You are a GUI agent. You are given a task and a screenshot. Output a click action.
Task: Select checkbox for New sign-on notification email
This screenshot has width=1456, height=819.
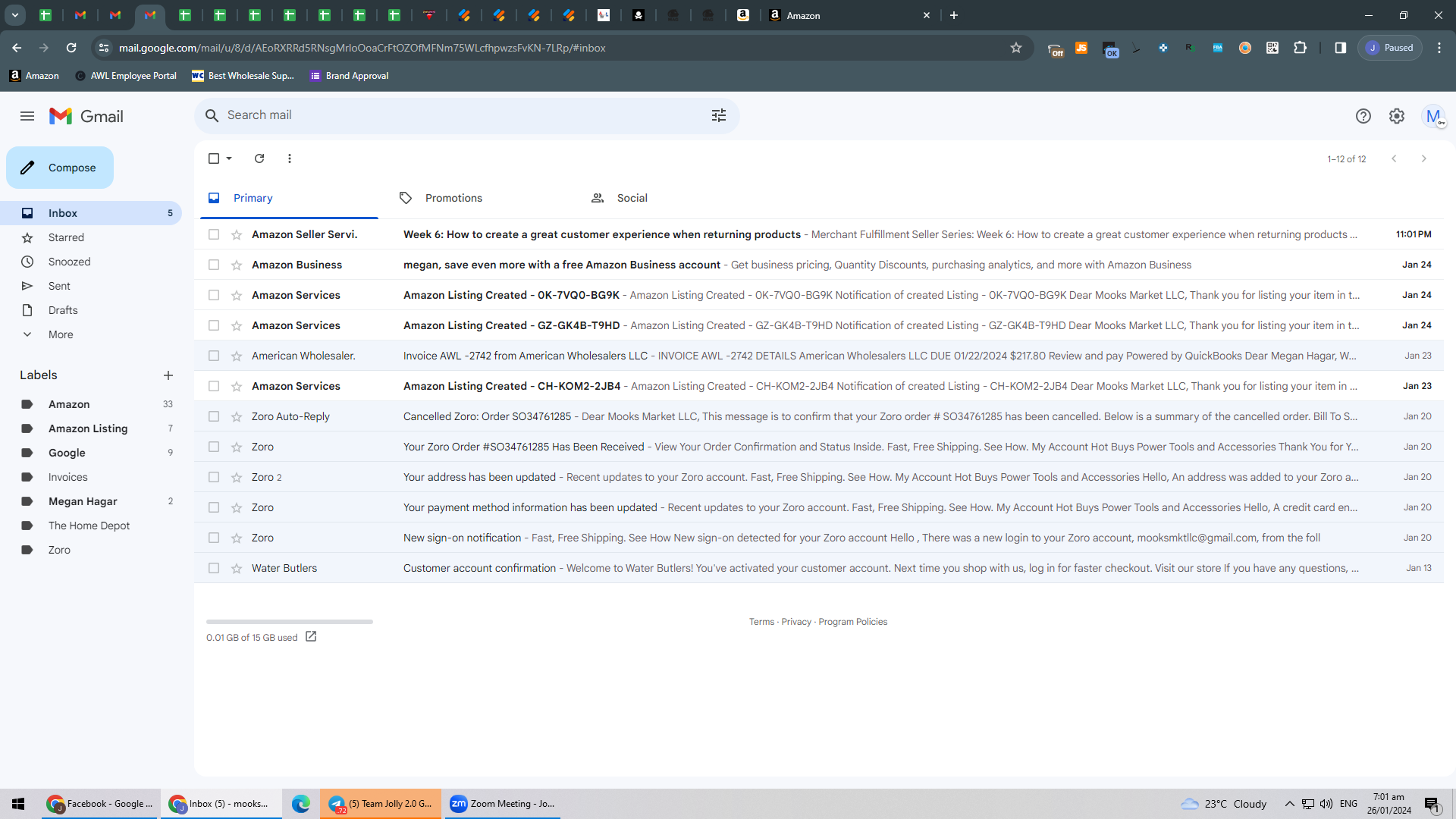click(x=214, y=538)
